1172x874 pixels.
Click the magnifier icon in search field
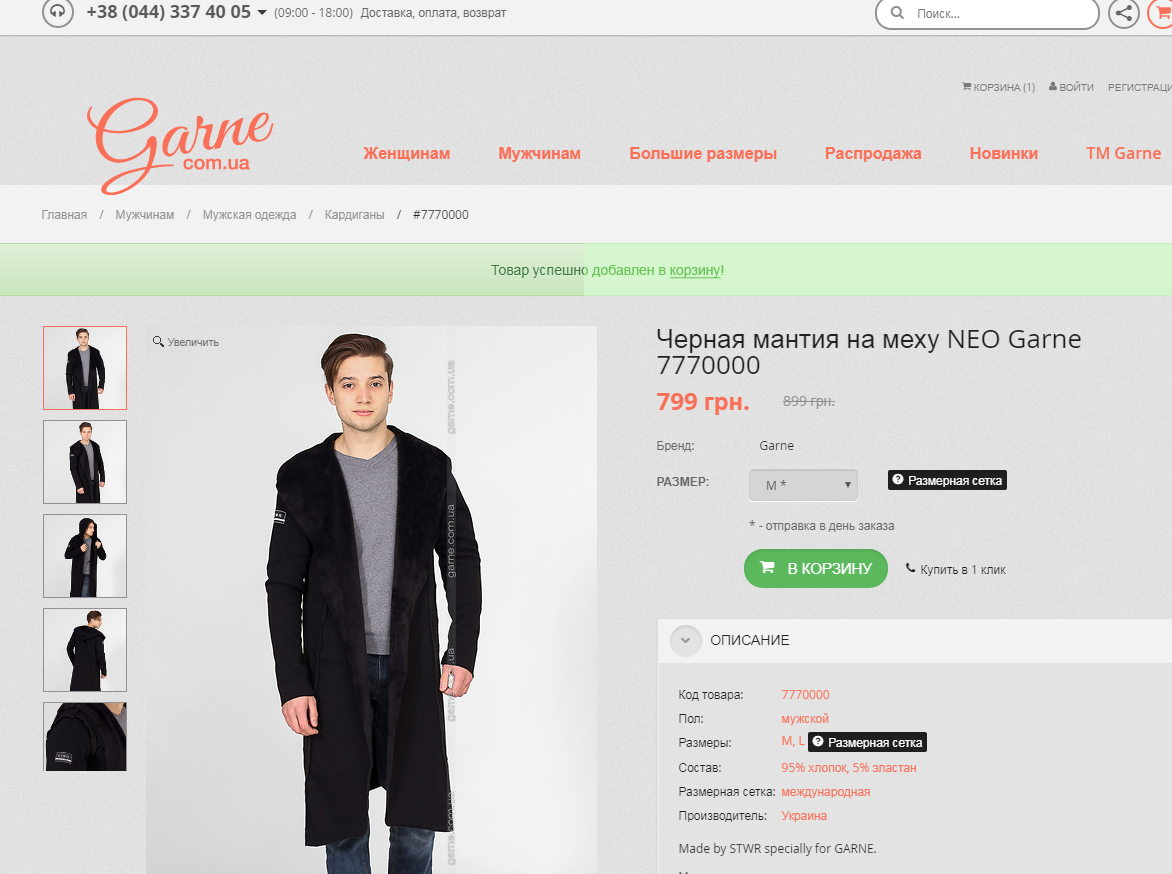(897, 14)
